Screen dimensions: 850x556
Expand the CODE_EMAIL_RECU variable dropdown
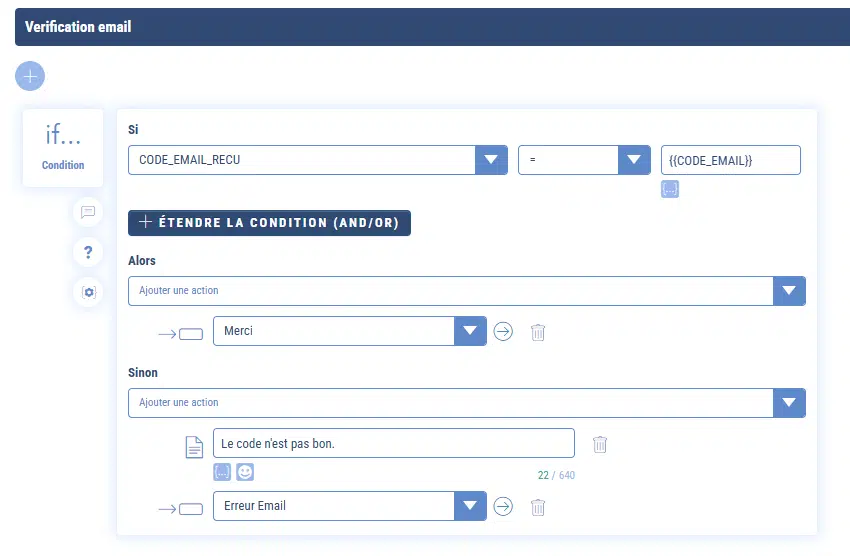490,160
